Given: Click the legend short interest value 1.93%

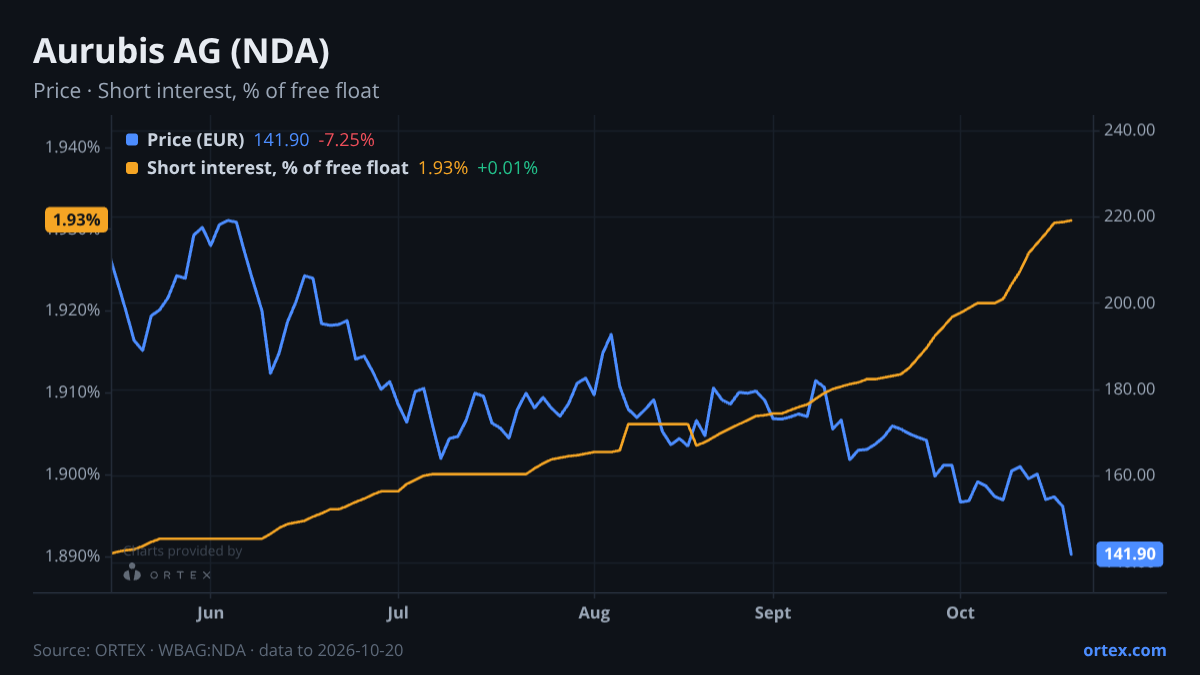Looking at the screenshot, I should point(443,168).
